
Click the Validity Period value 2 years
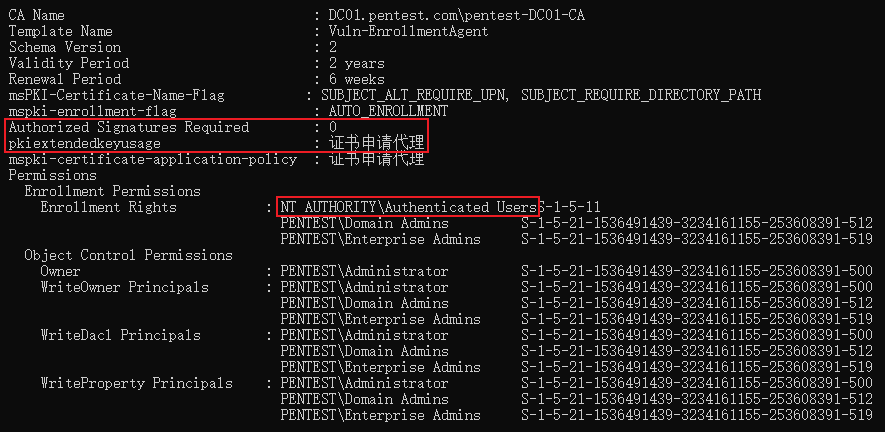[x=357, y=63]
